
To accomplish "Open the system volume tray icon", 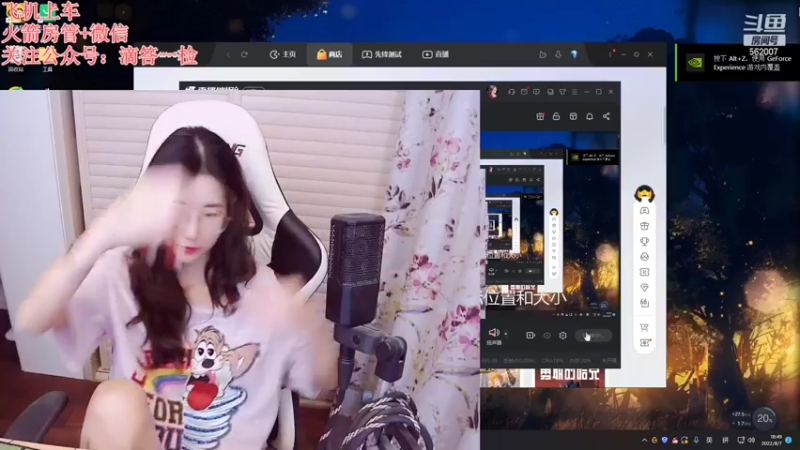I will tap(751, 440).
